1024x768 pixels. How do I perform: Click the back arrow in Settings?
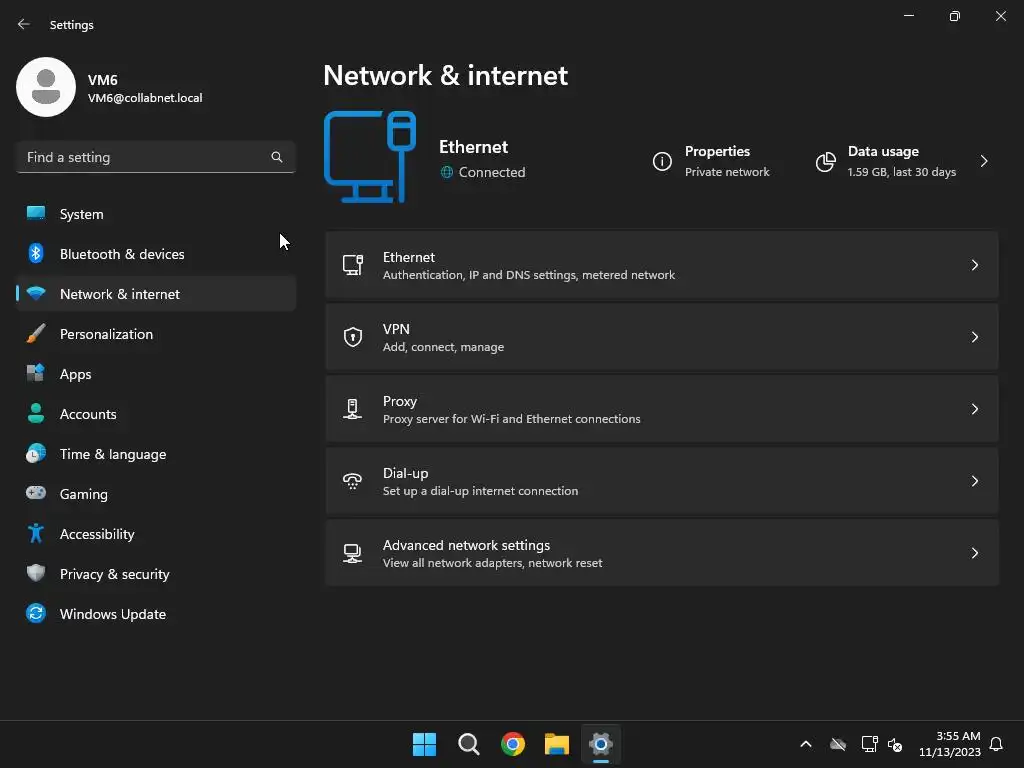24,24
